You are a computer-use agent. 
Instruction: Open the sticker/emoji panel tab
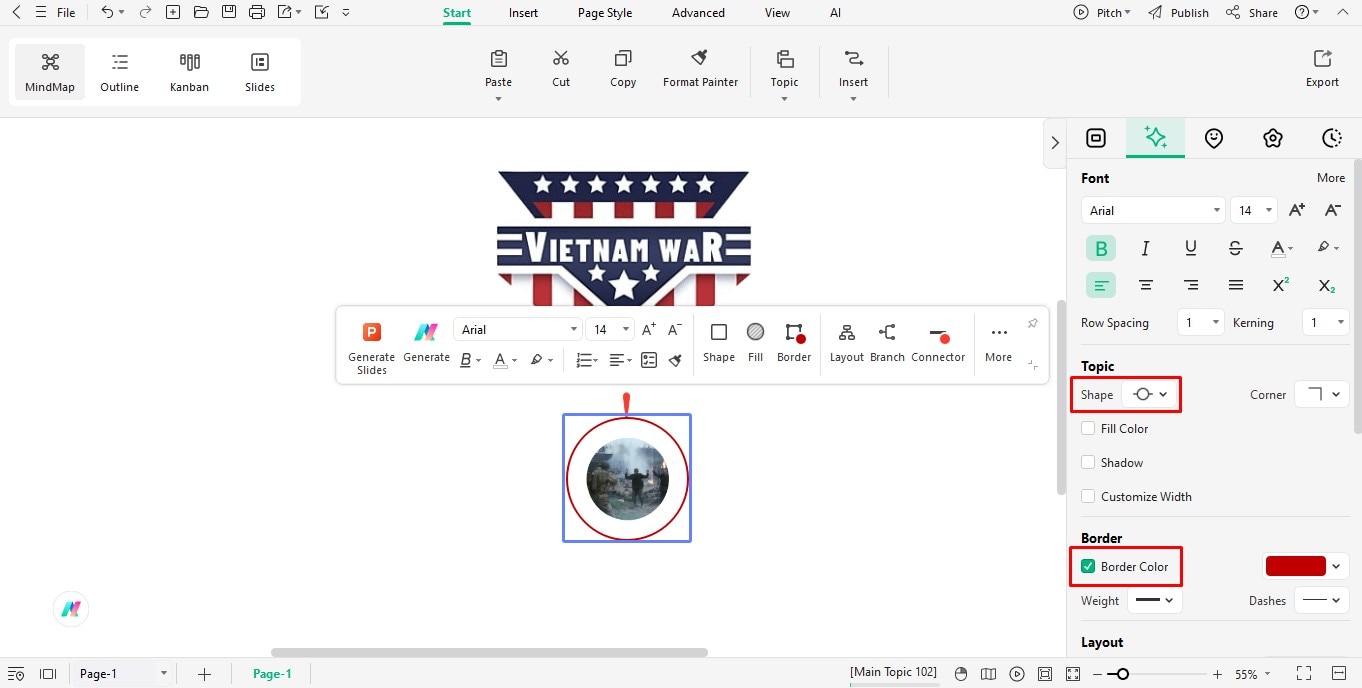1214,138
